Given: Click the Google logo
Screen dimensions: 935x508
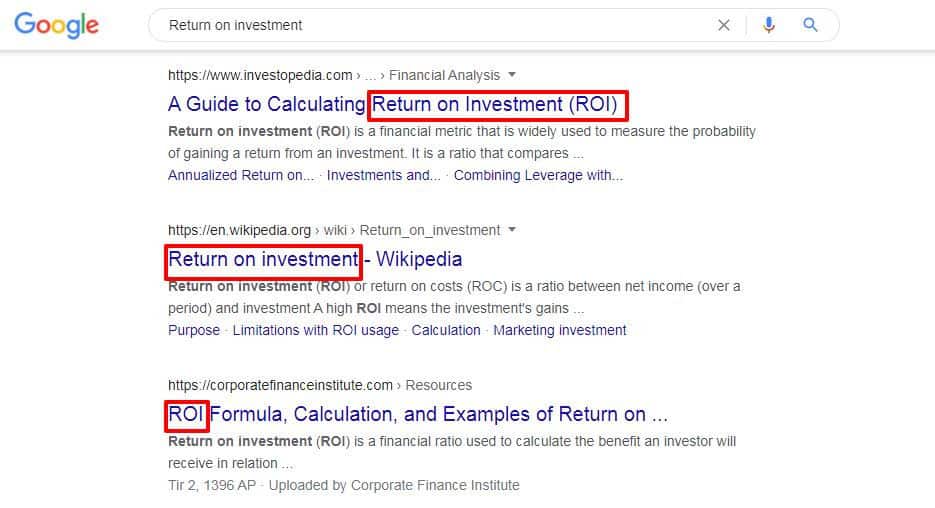Looking at the screenshot, I should click(57, 25).
